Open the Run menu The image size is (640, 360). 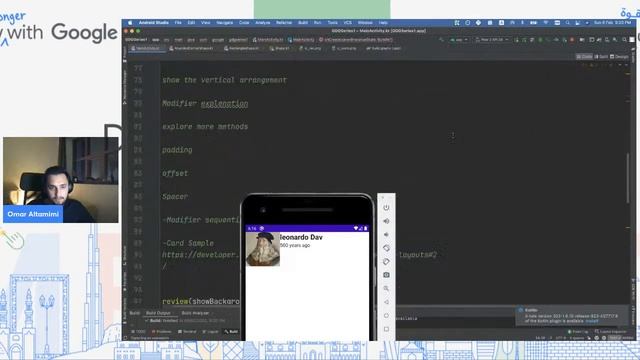point(318,23)
